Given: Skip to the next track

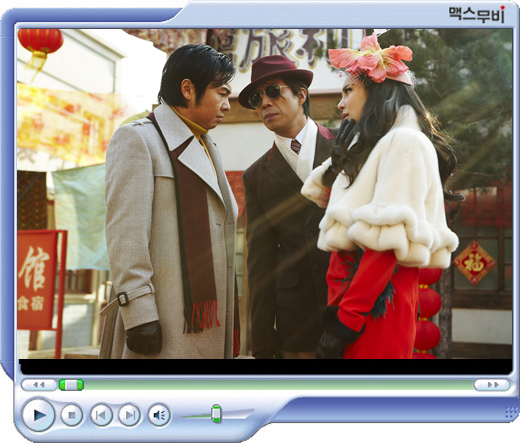Looking at the screenshot, I should click(129, 415).
